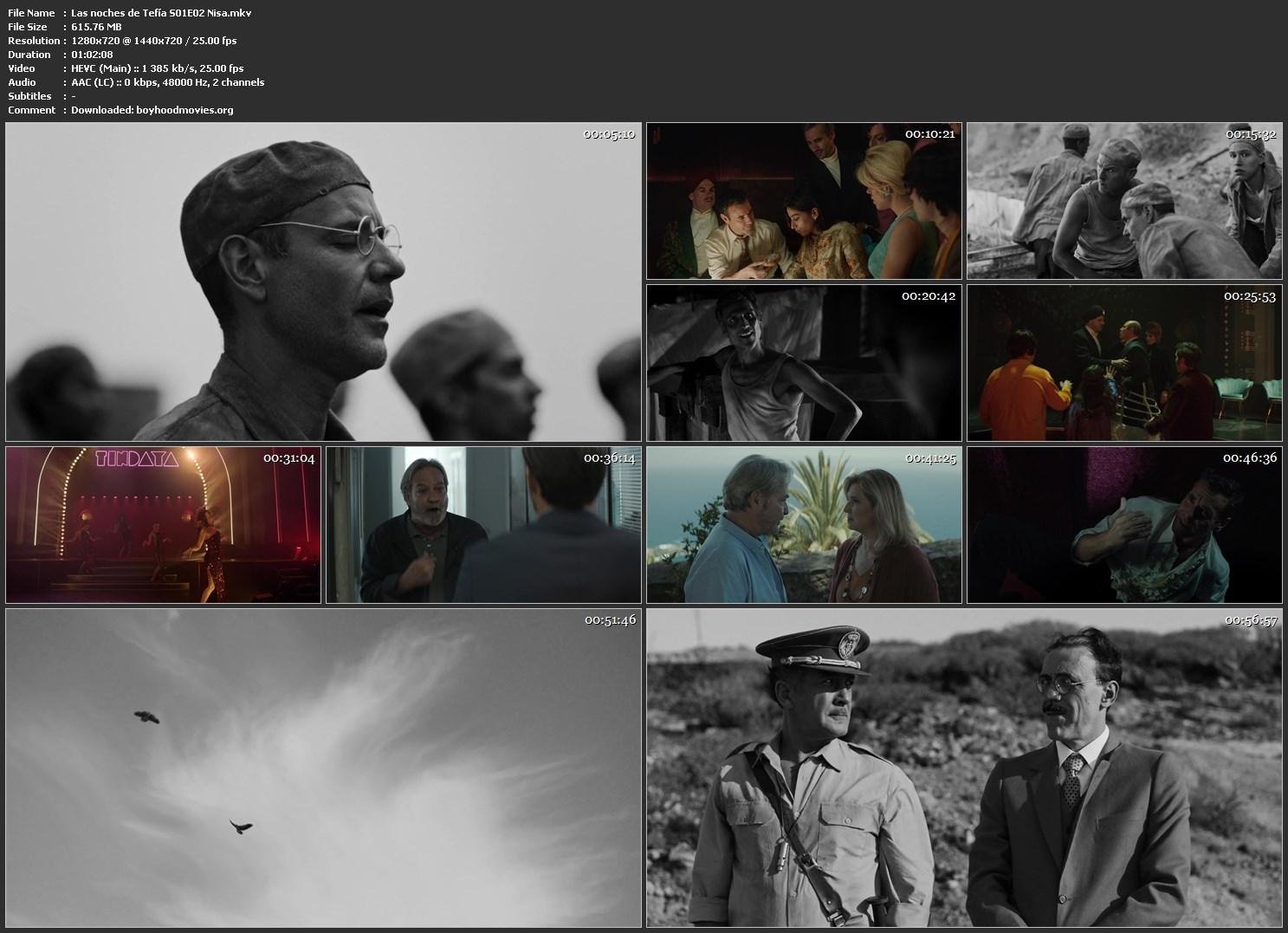Open the thumbnail at 00:41:25
Screen dimensions: 1288x933
(x=804, y=525)
